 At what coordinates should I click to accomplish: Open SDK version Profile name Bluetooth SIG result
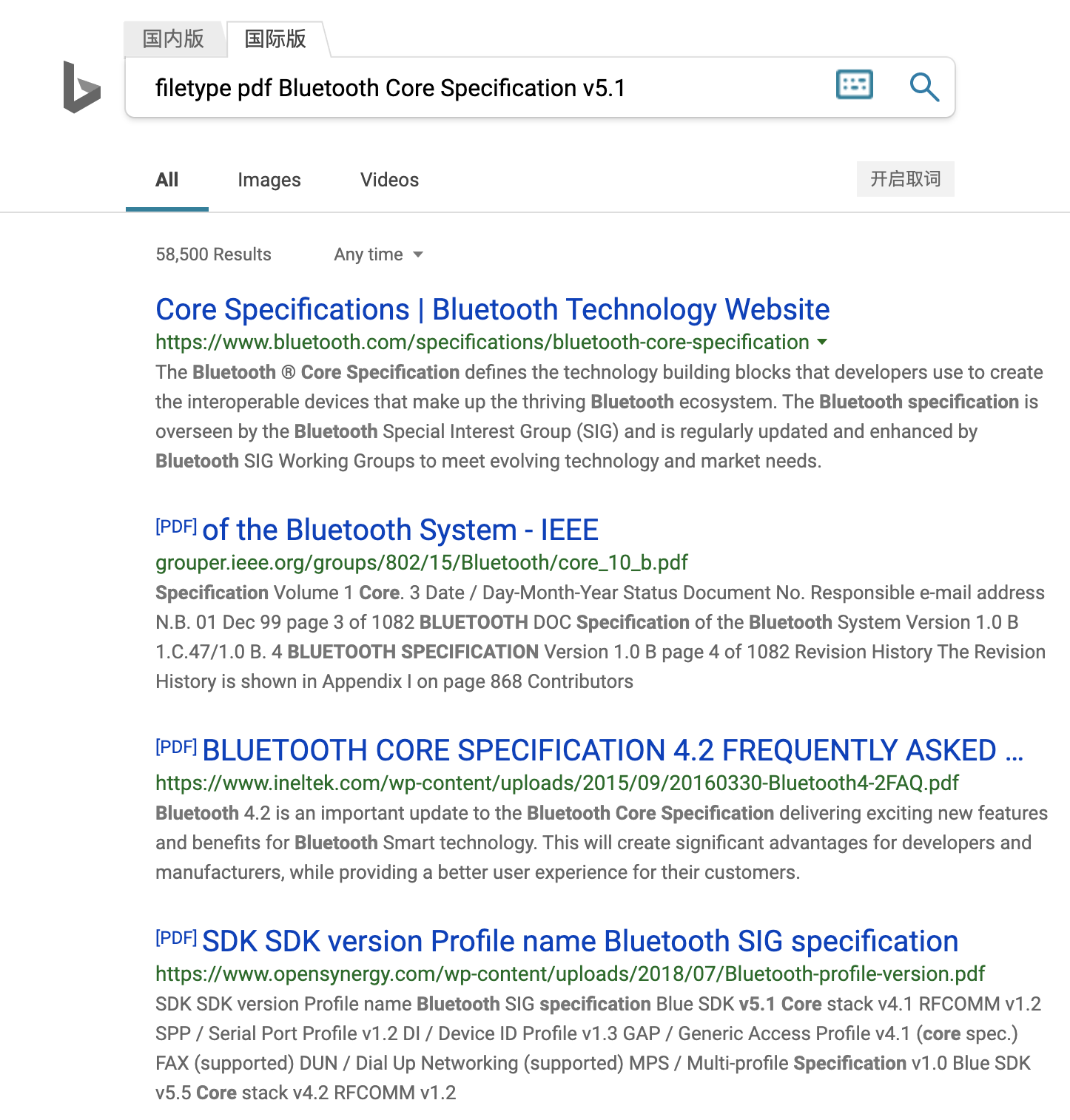[x=580, y=941]
